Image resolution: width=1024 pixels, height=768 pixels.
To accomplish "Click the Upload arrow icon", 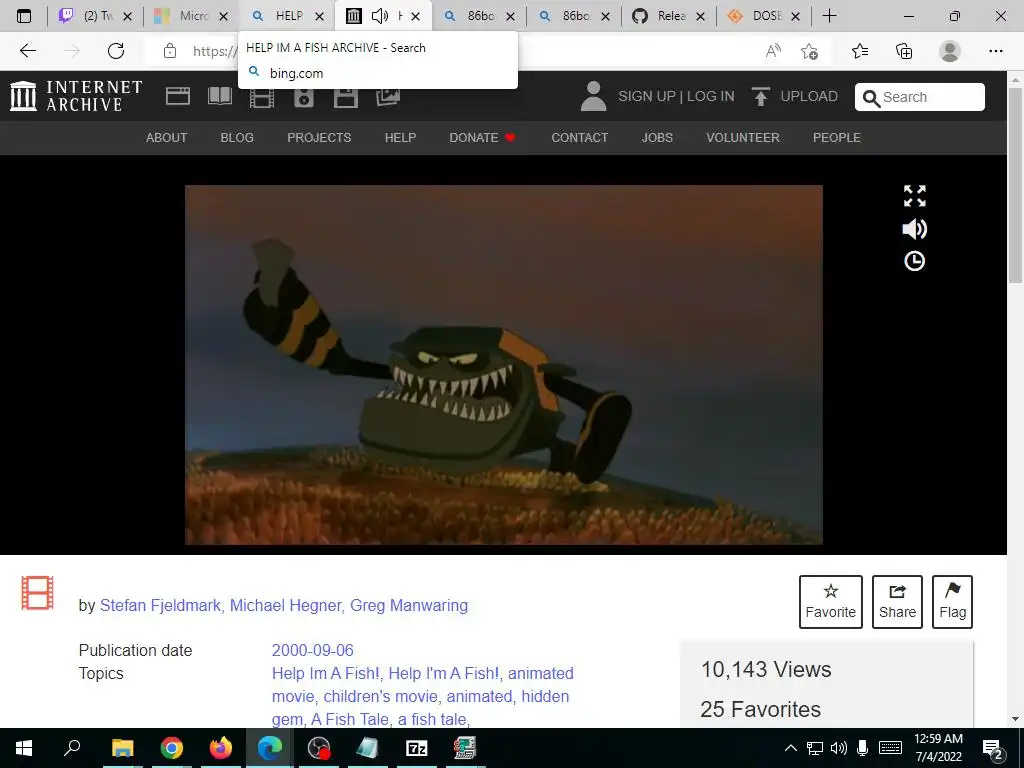I will point(760,96).
